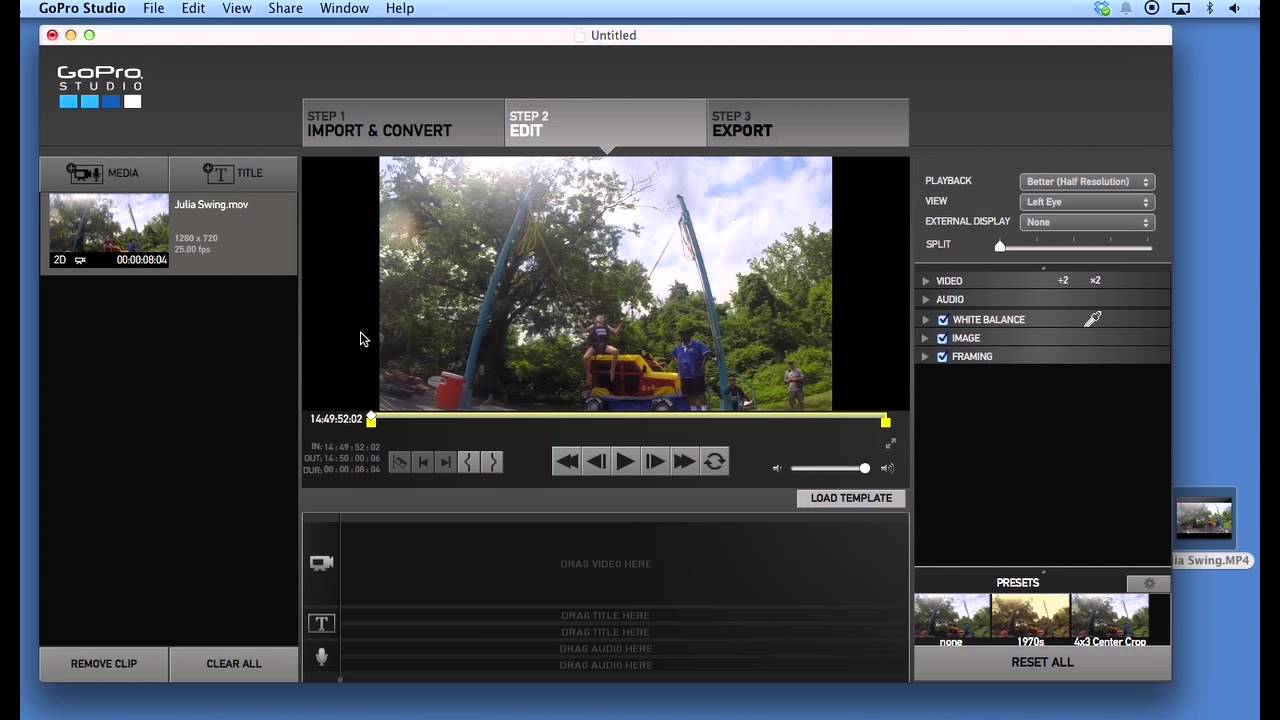Click the step forward one frame button
1280x720 pixels.
pos(654,461)
